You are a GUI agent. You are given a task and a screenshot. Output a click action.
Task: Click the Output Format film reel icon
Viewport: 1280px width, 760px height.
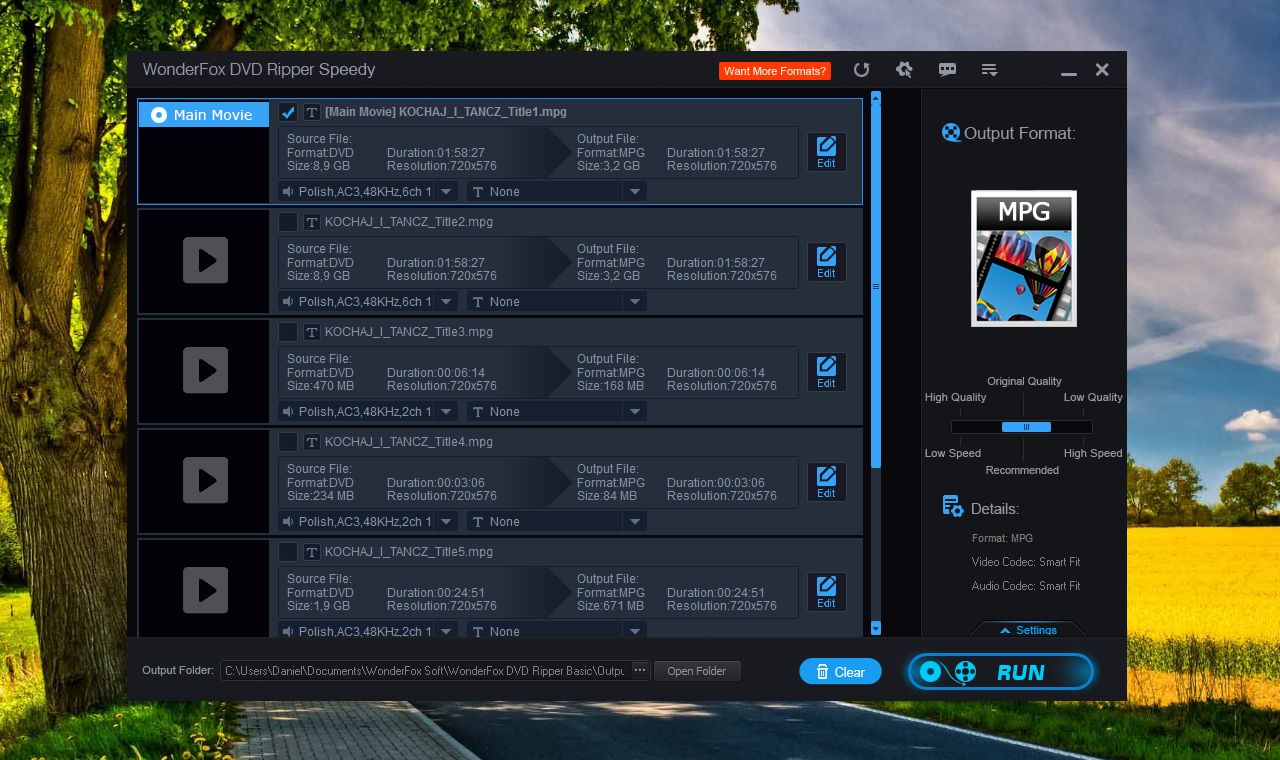click(951, 132)
